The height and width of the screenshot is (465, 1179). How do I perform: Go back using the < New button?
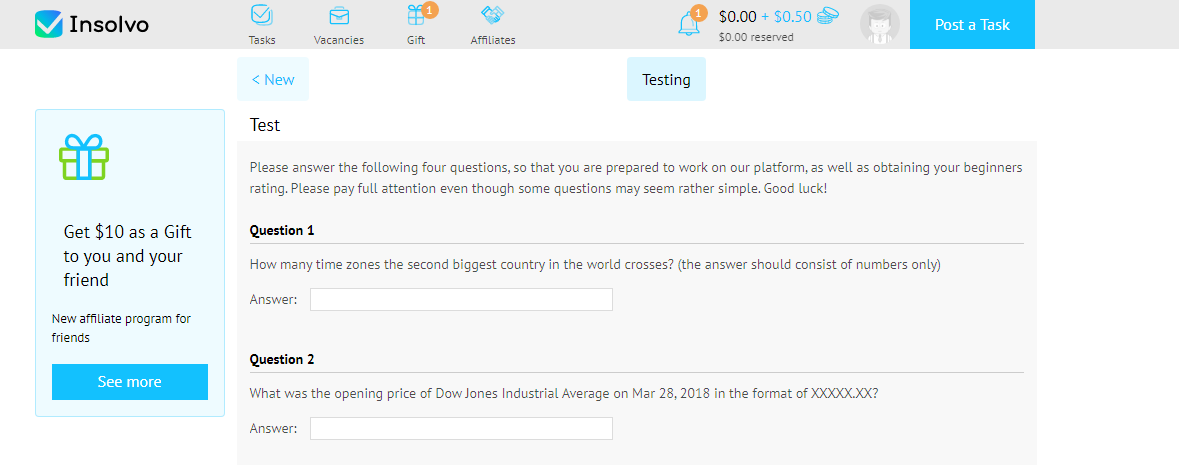[273, 80]
